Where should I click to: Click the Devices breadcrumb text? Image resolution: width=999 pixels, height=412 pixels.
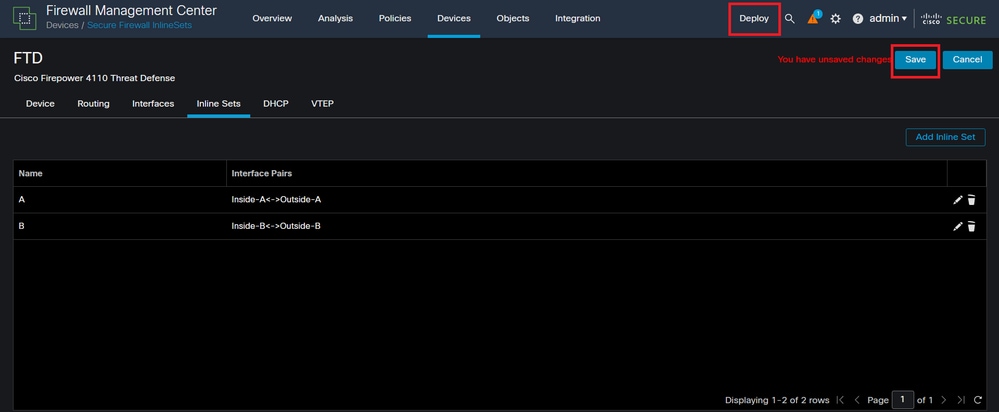tap(62, 25)
